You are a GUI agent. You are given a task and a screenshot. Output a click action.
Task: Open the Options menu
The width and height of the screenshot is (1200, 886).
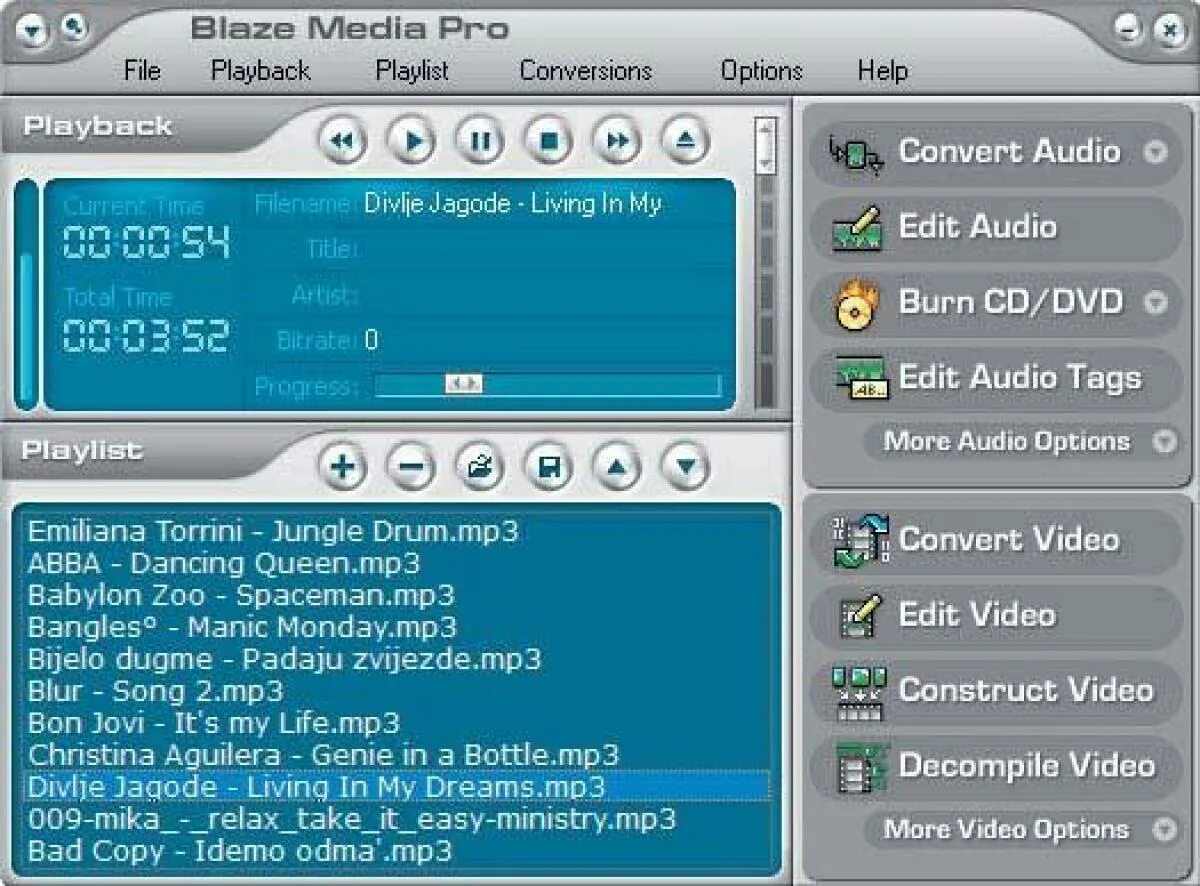click(762, 71)
